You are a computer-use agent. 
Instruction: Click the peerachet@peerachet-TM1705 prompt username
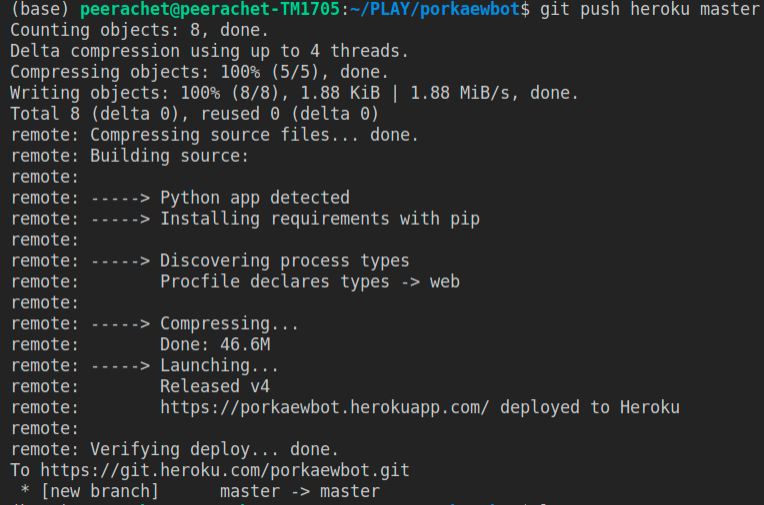[x=210, y=9]
